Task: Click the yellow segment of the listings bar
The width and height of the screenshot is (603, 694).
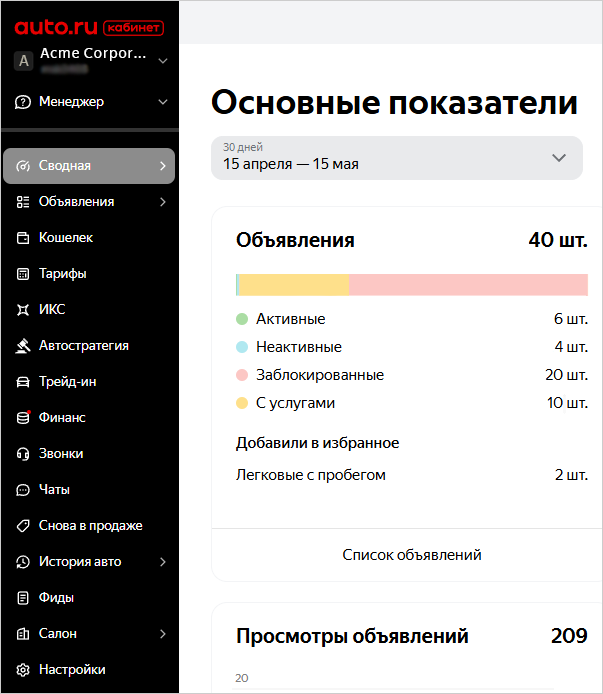Action: 294,285
